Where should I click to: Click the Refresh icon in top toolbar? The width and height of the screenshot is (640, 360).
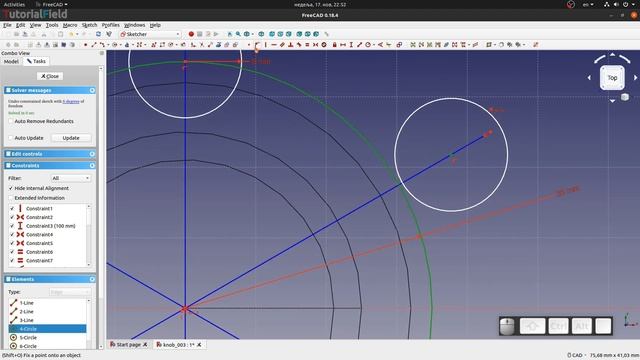tap(98, 34)
